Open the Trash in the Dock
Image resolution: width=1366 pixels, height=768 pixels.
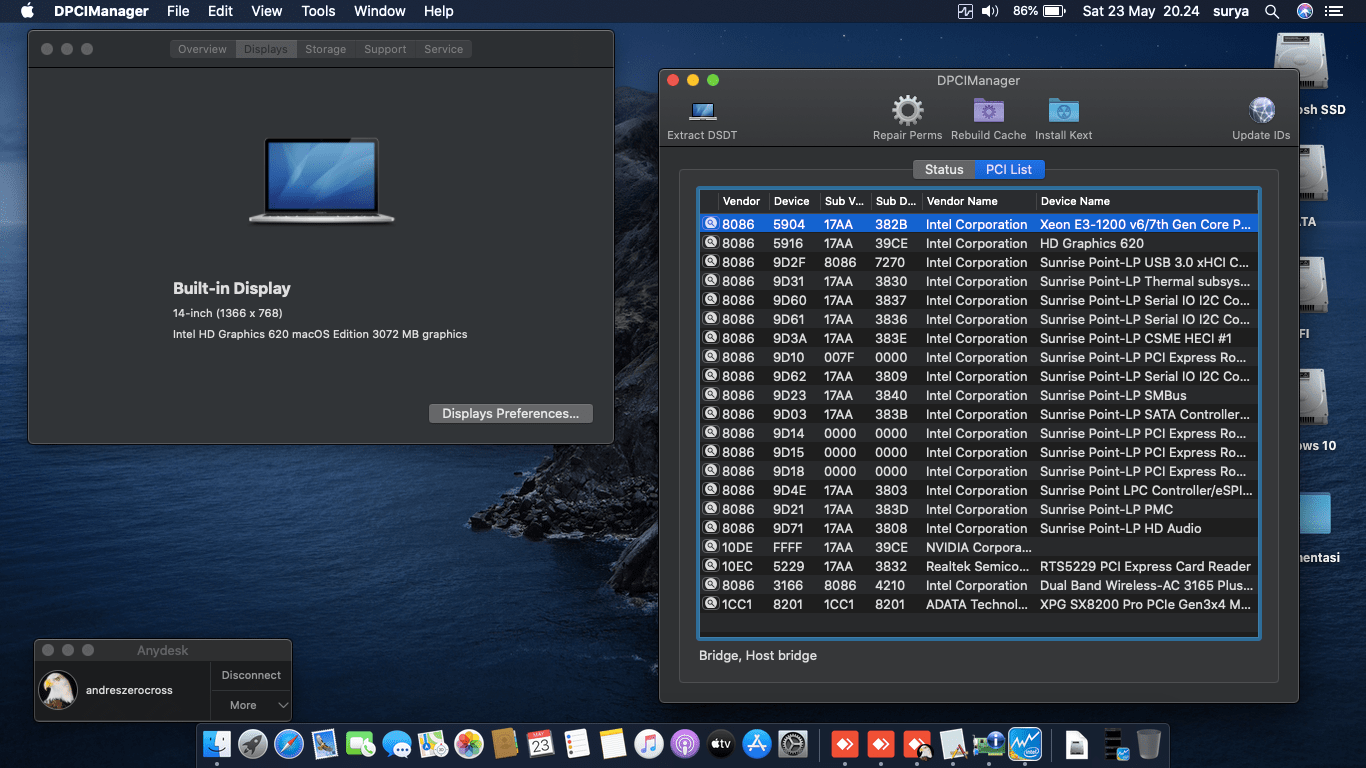(1149, 744)
